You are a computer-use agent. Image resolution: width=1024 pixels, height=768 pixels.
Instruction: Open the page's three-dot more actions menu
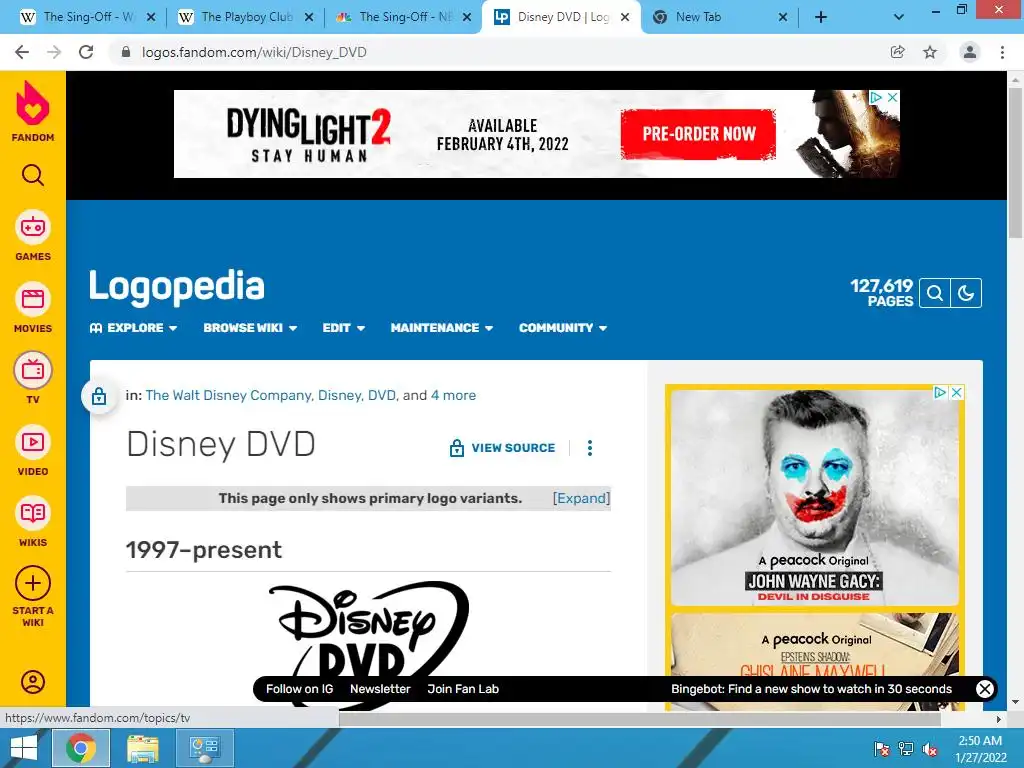coord(590,448)
